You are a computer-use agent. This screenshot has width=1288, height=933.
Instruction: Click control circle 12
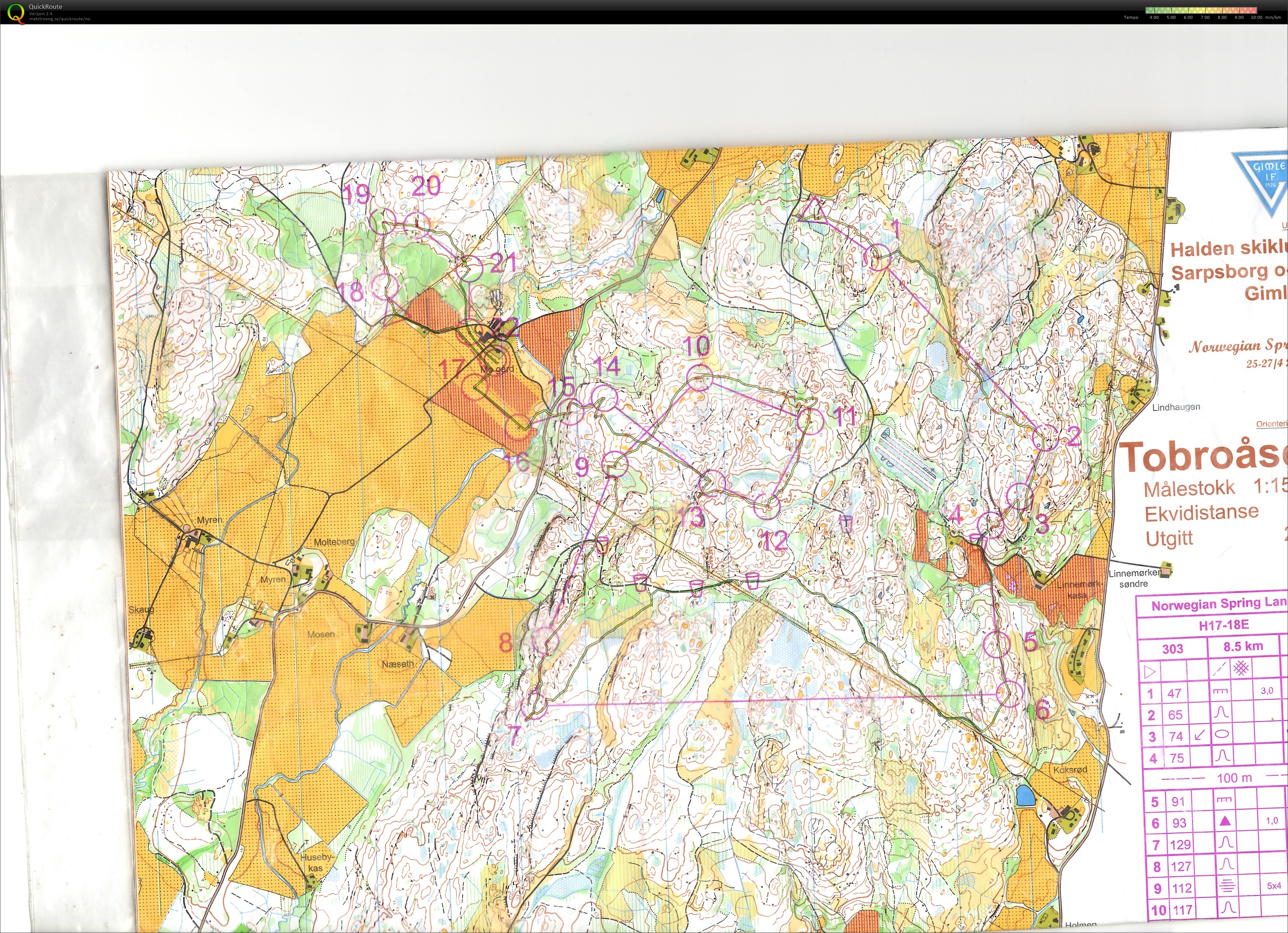click(x=767, y=507)
